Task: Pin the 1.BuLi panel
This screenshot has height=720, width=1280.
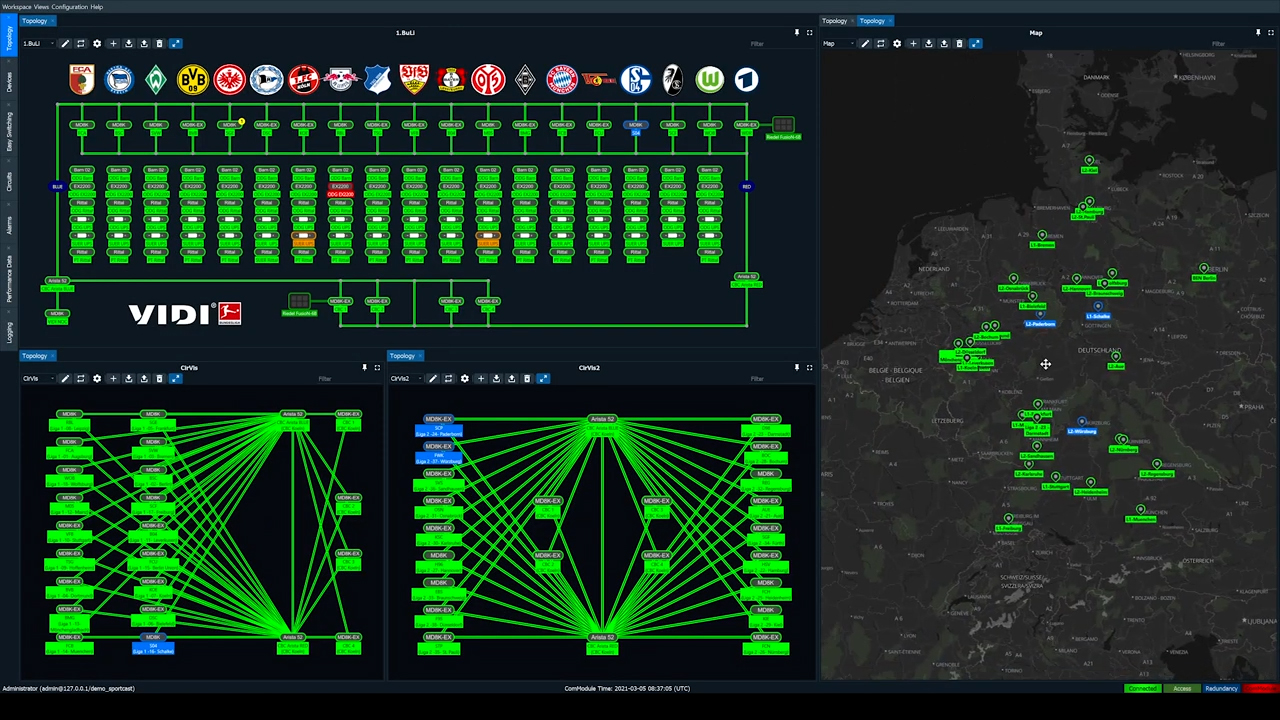Action: pos(797,33)
